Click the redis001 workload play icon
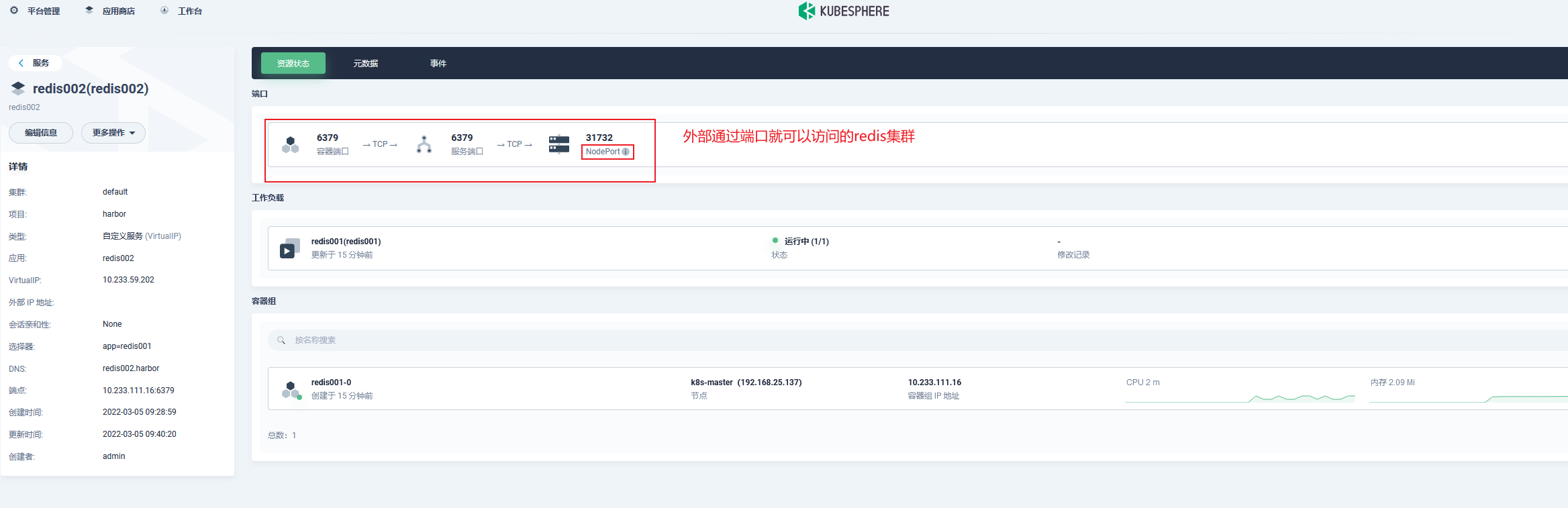The image size is (1568, 508). (289, 248)
